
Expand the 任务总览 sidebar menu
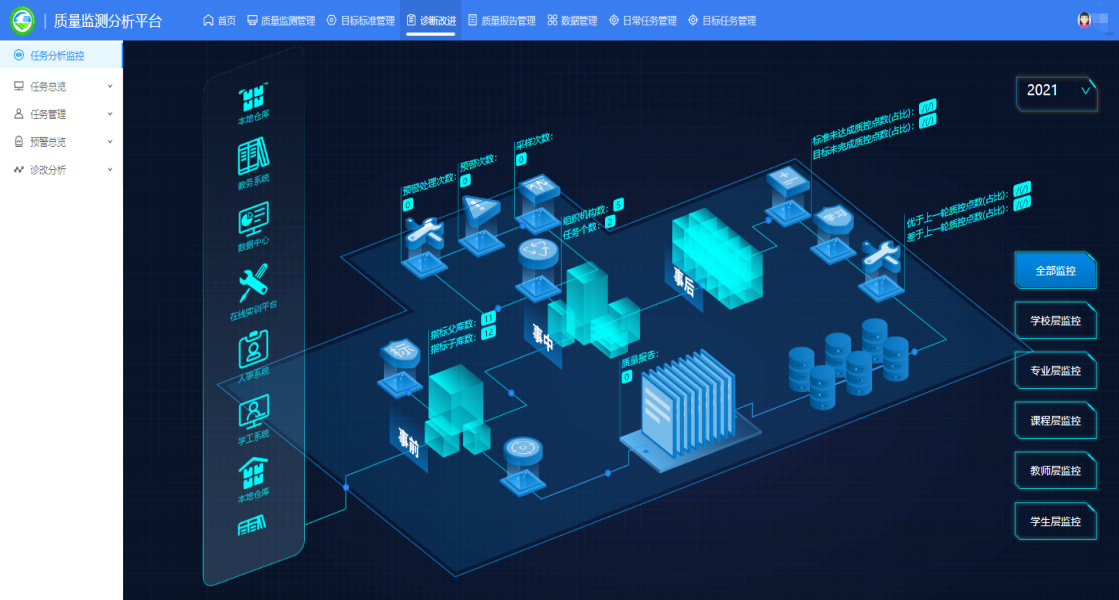coord(61,86)
